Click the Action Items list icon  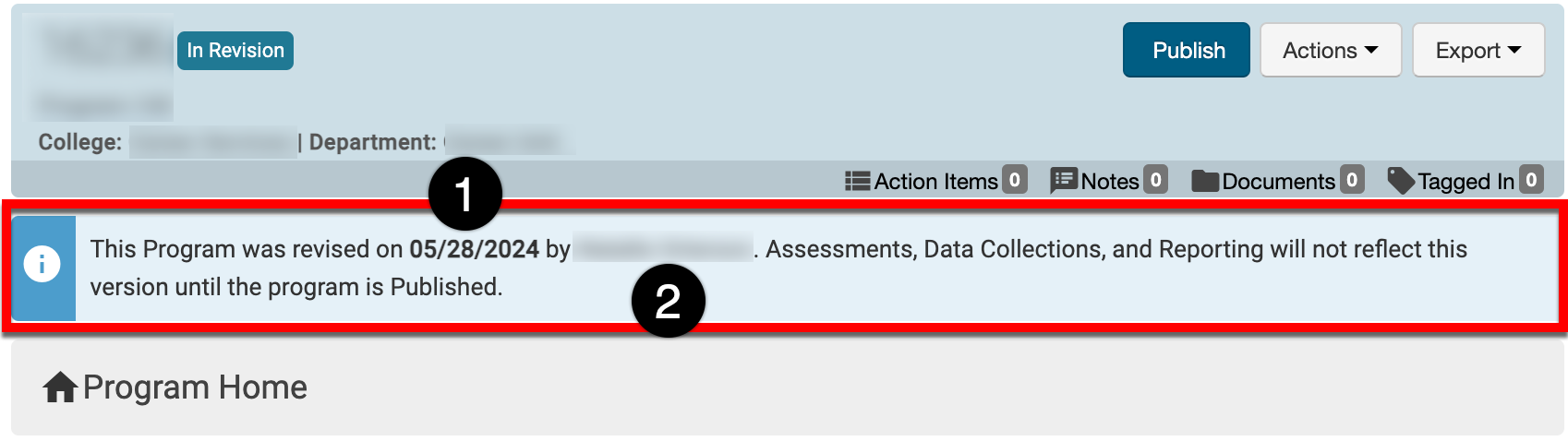(857, 181)
